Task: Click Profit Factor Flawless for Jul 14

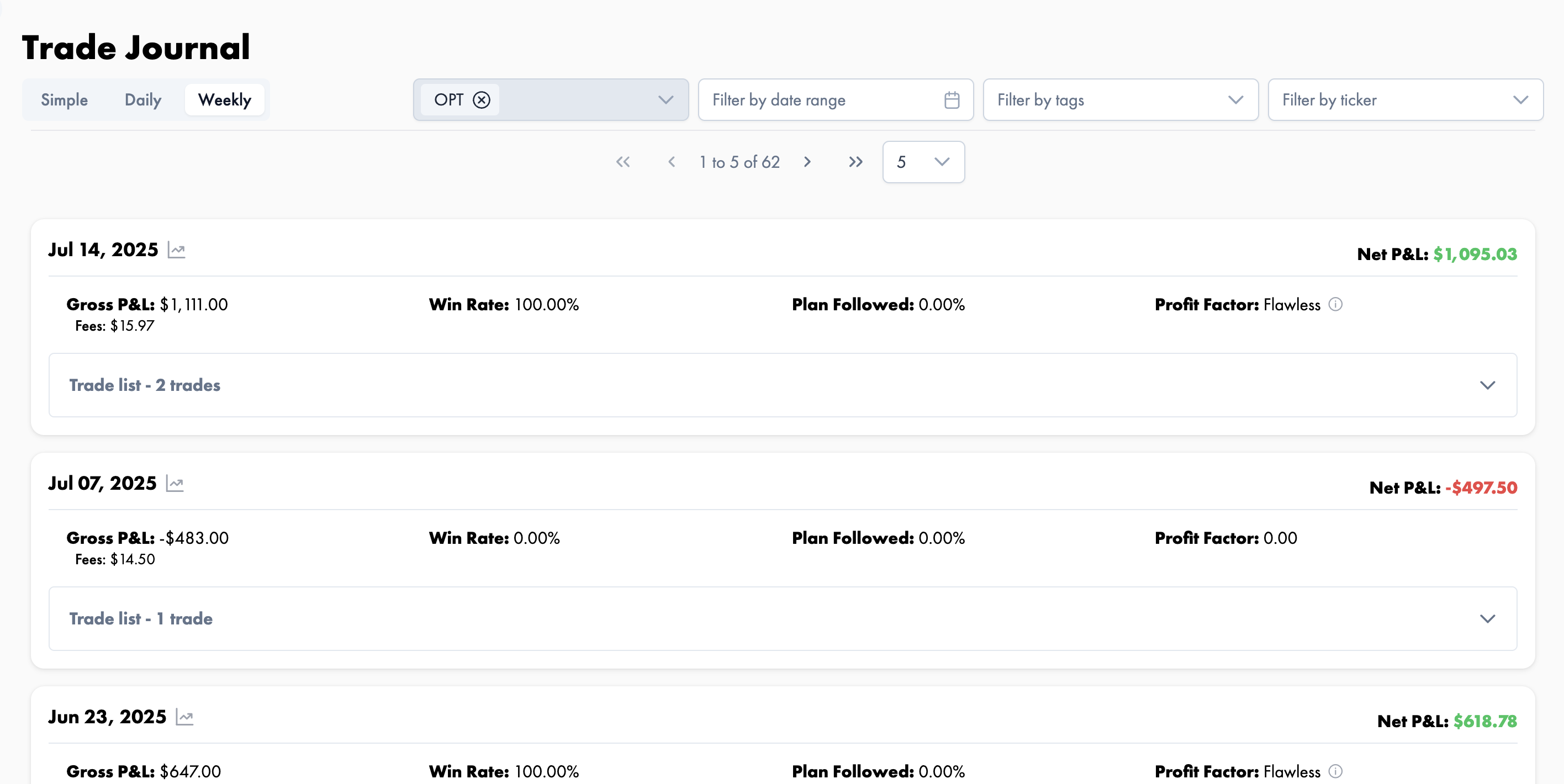Action: (1238, 305)
